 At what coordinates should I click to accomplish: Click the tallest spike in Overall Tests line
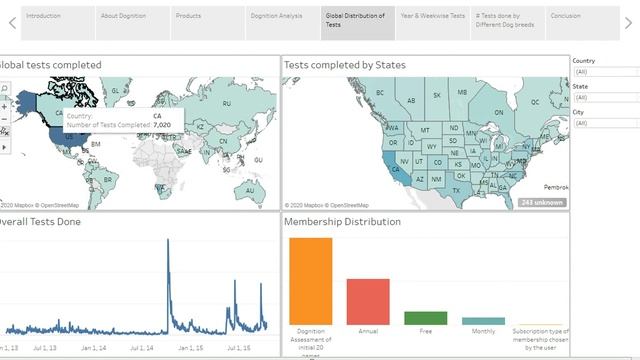(168, 241)
